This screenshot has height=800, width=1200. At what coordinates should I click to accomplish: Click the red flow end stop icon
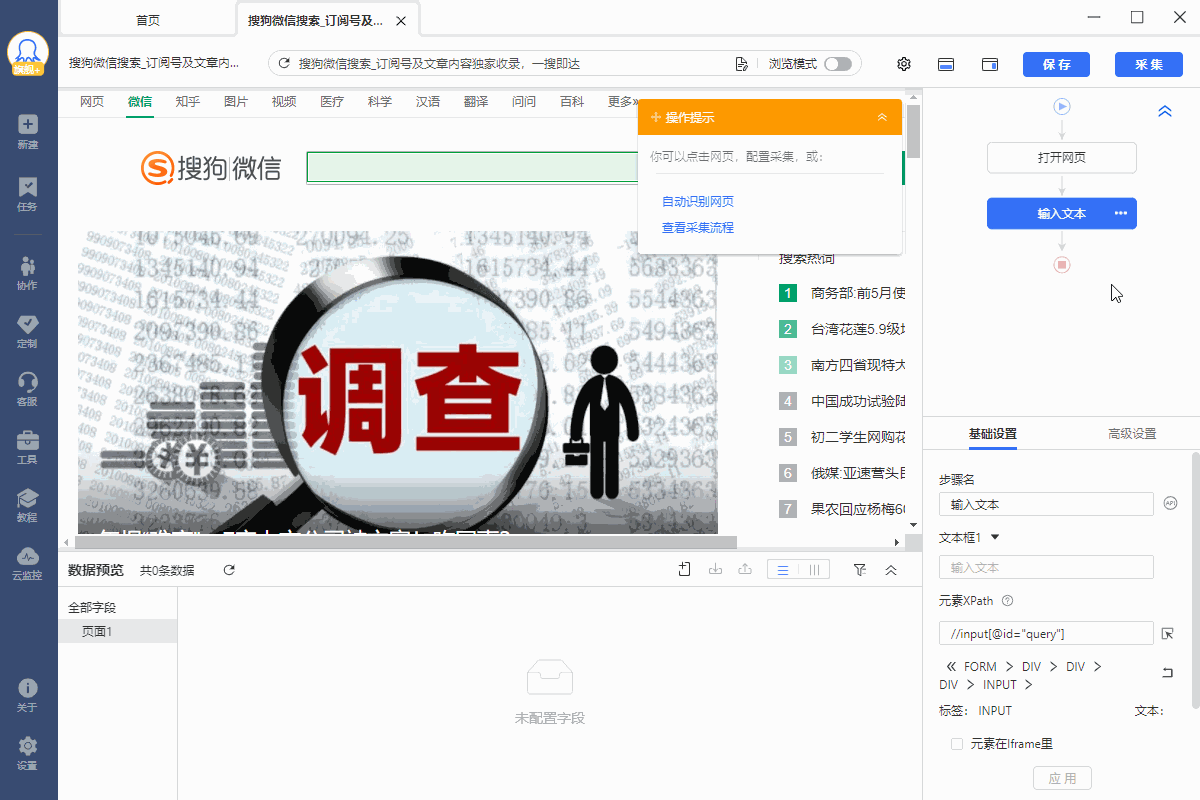[1062, 265]
